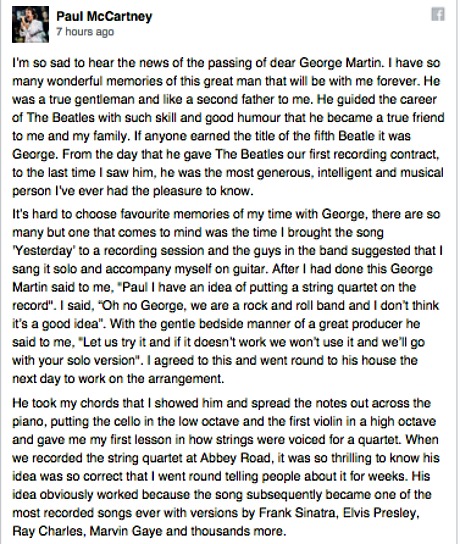Open the Paul McCartney profile name link
Viewport: 460px width, 544px height.
tap(104, 16)
